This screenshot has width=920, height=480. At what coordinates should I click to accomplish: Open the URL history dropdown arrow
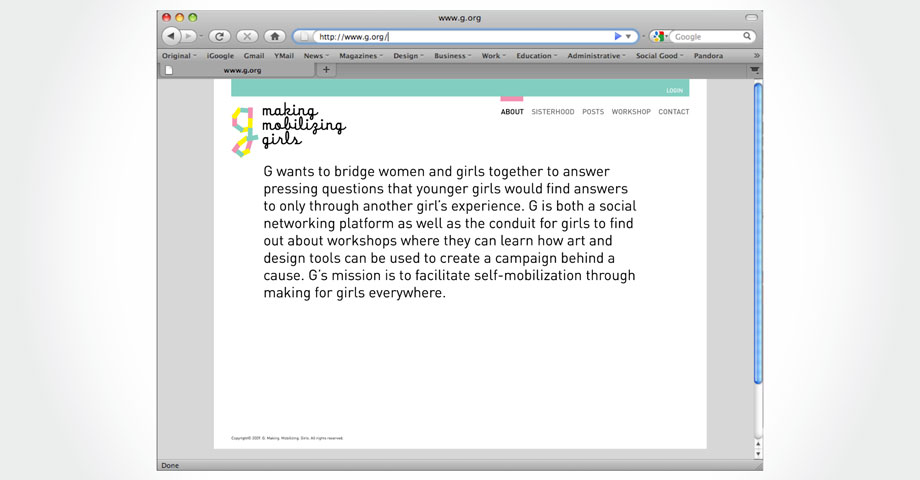628,36
